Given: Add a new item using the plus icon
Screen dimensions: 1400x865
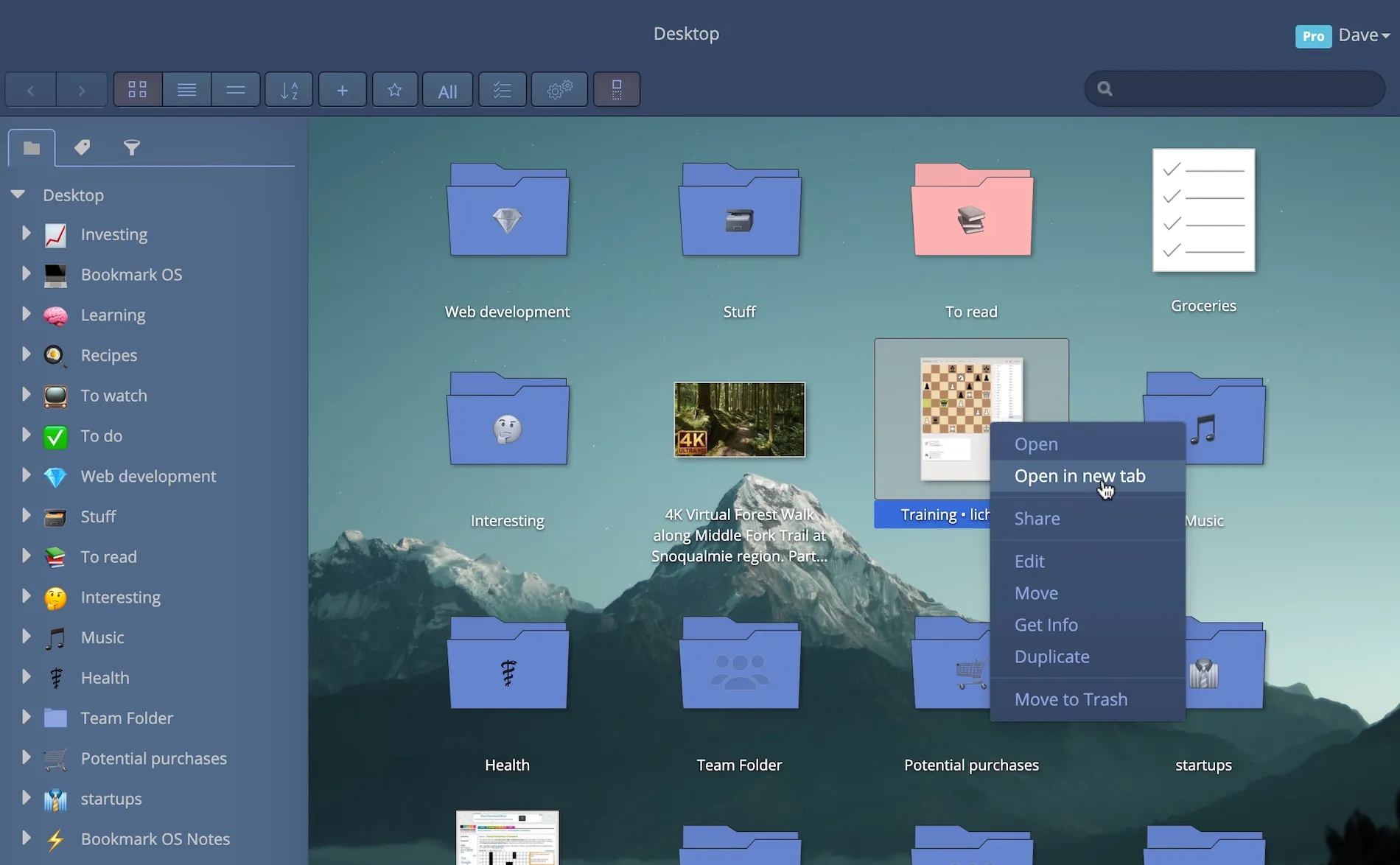Looking at the screenshot, I should tap(342, 89).
